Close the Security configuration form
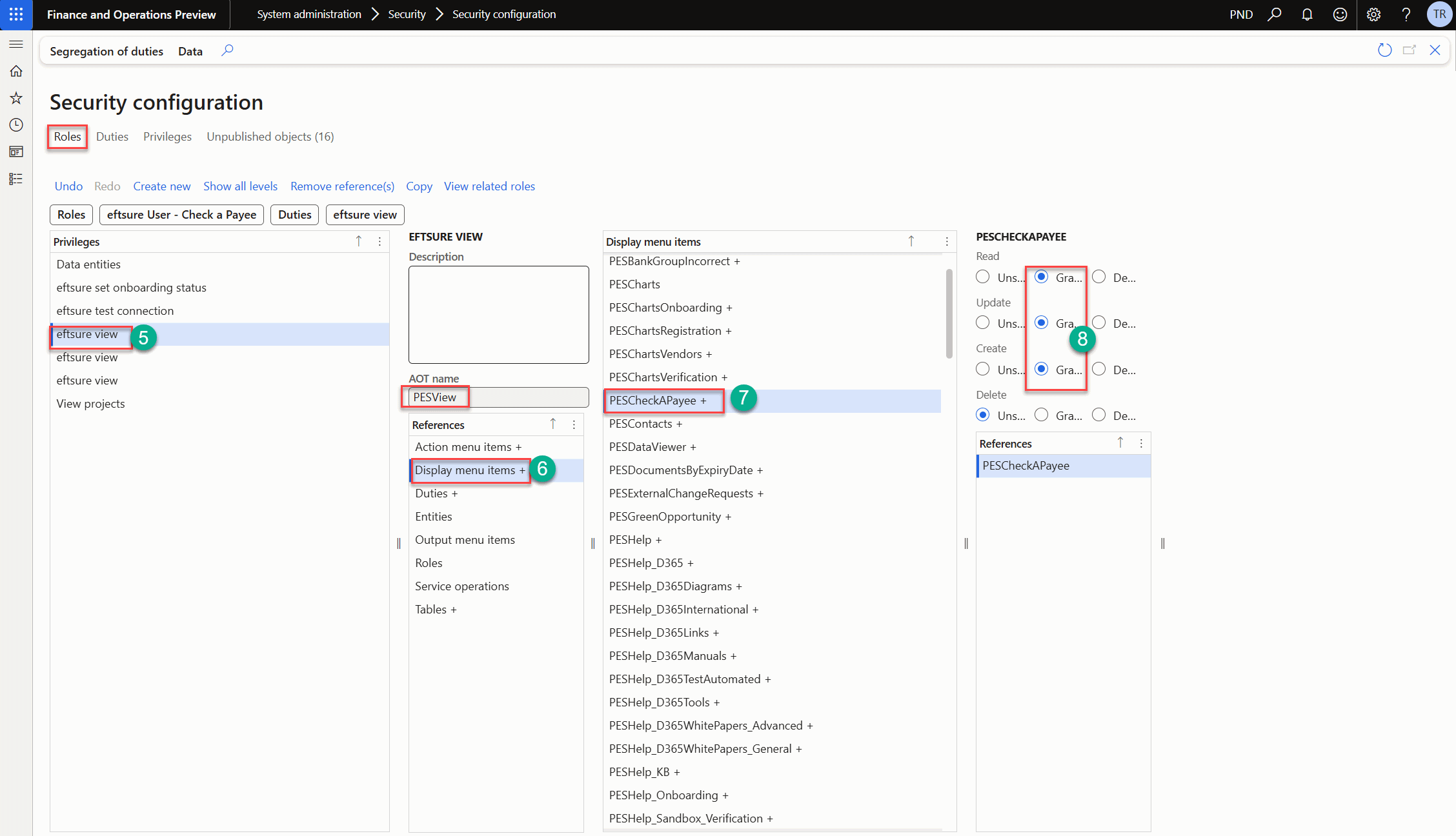1456x836 pixels. click(1435, 50)
